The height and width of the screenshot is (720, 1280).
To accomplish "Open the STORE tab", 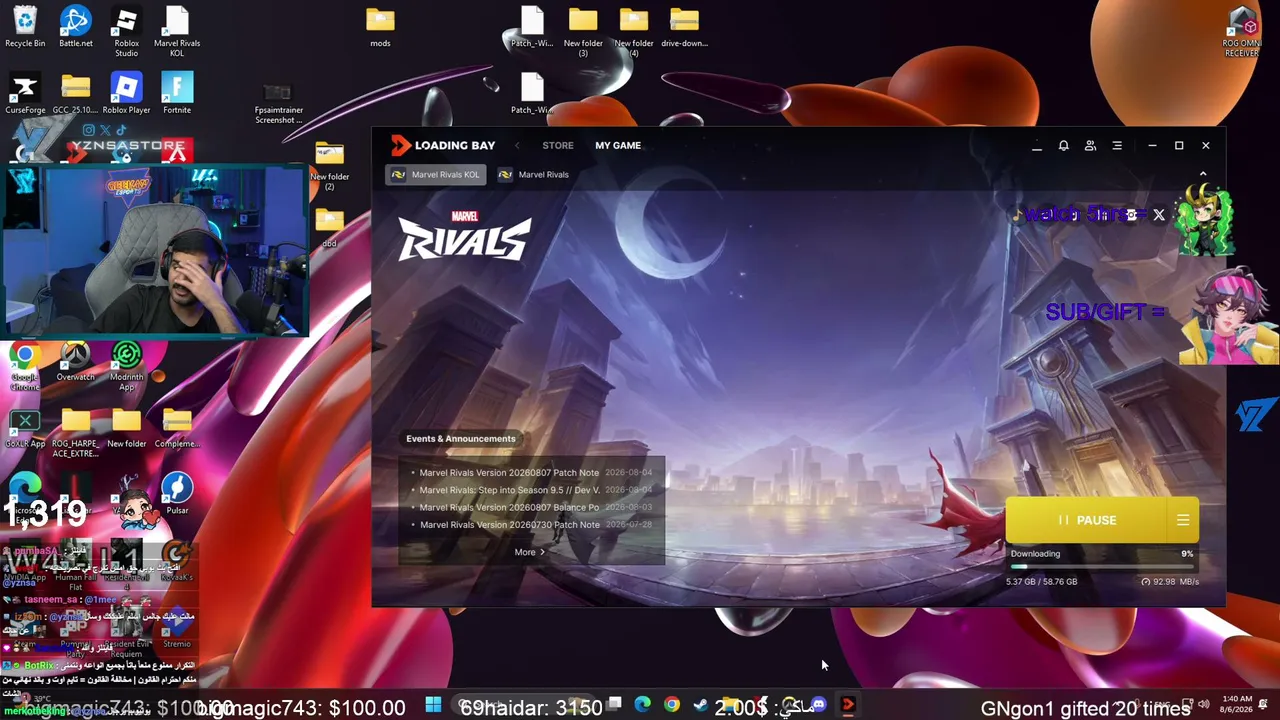I will 558,146.
